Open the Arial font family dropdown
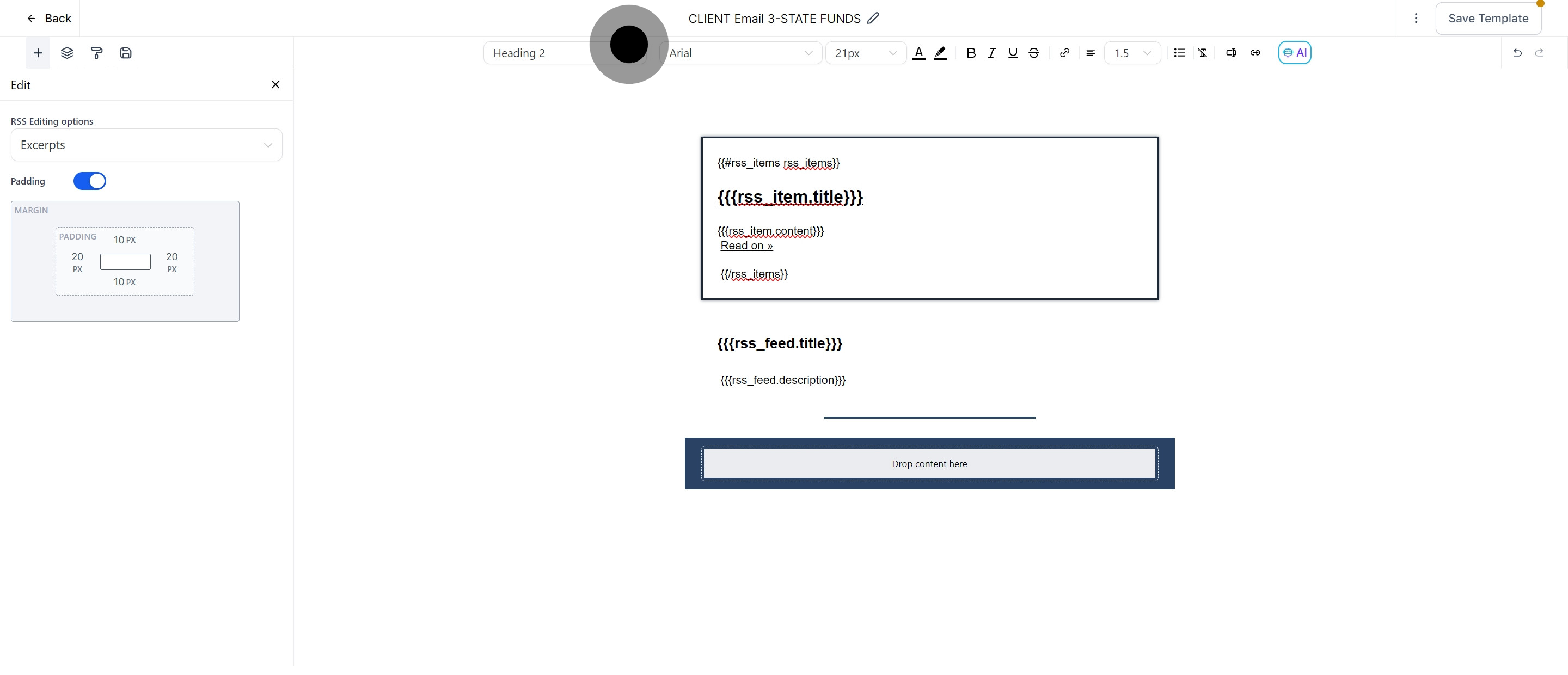 coord(740,53)
